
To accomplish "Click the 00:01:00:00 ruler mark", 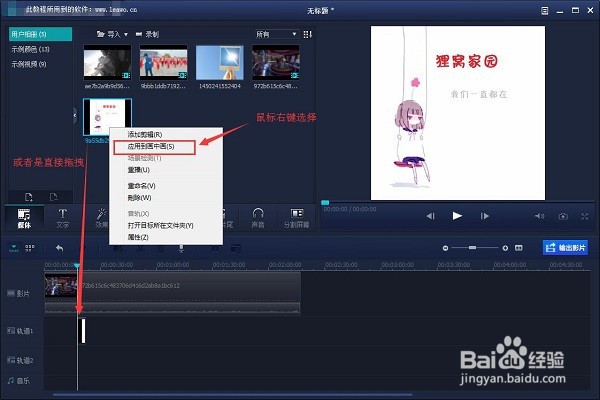I will (173, 264).
